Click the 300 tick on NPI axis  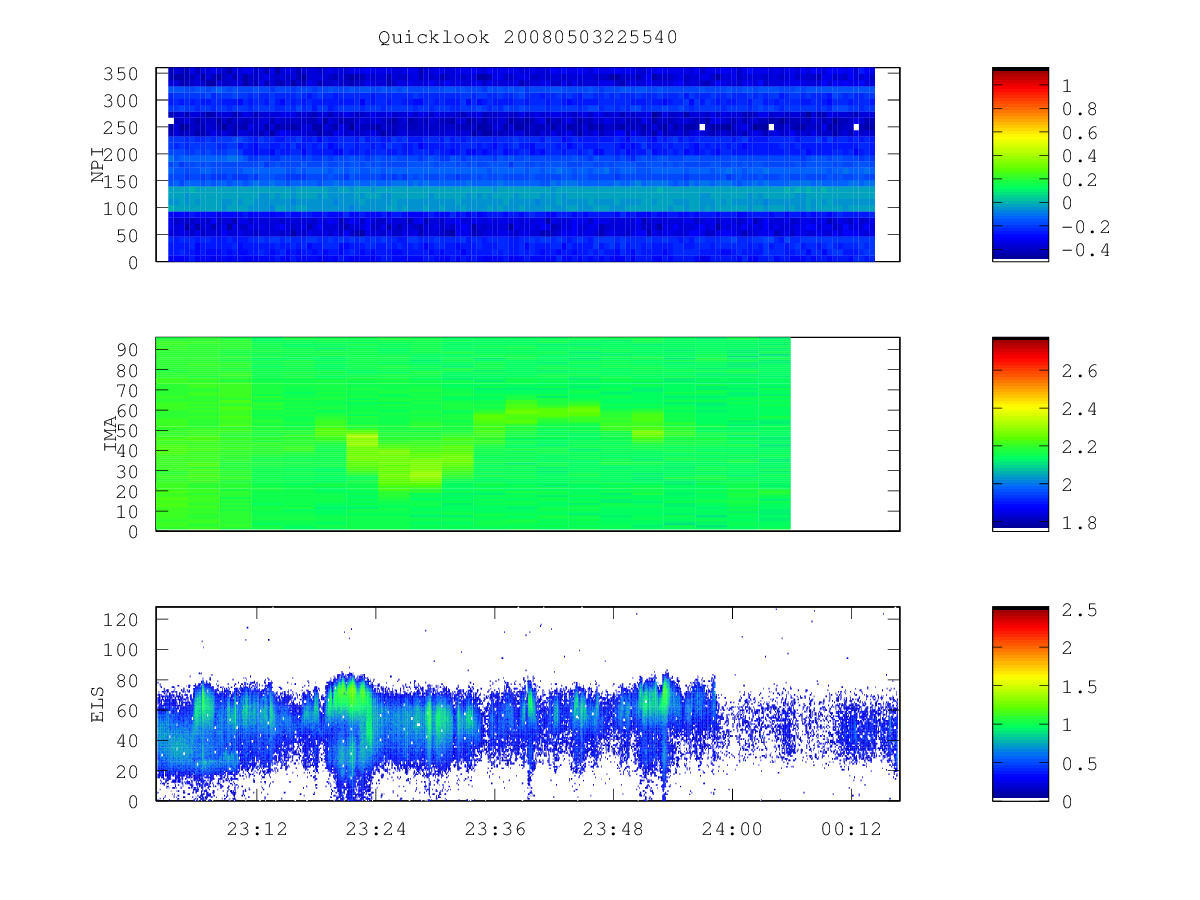(121, 101)
